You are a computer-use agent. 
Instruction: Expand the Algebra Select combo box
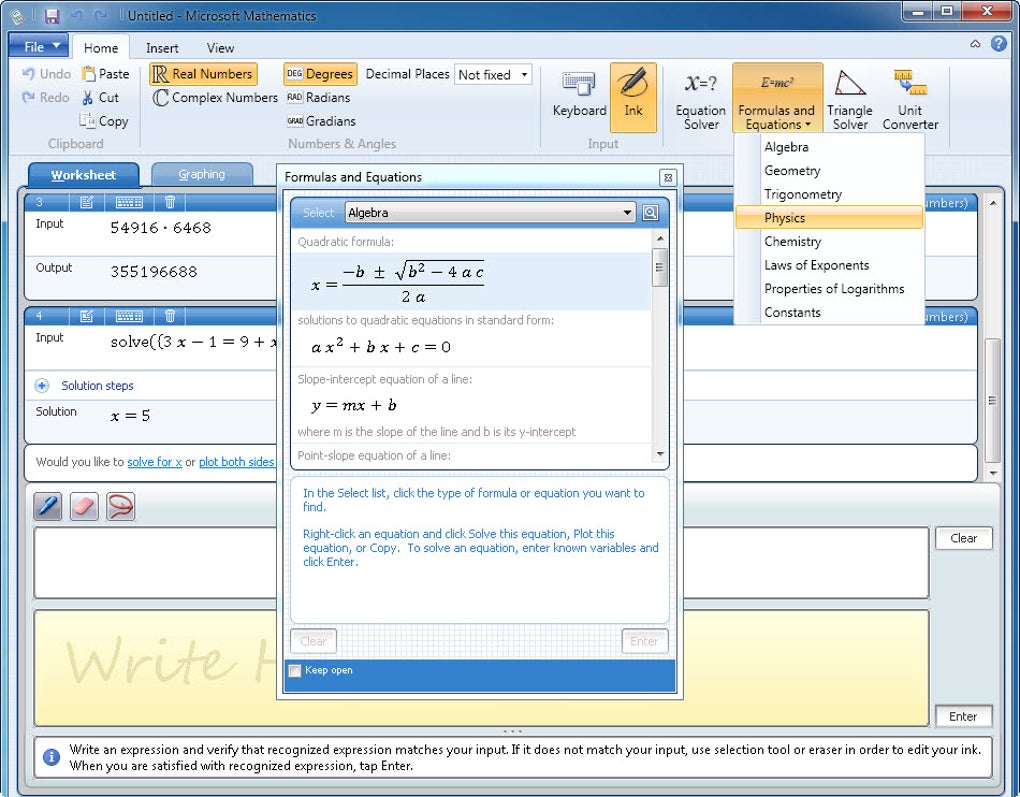point(490,213)
